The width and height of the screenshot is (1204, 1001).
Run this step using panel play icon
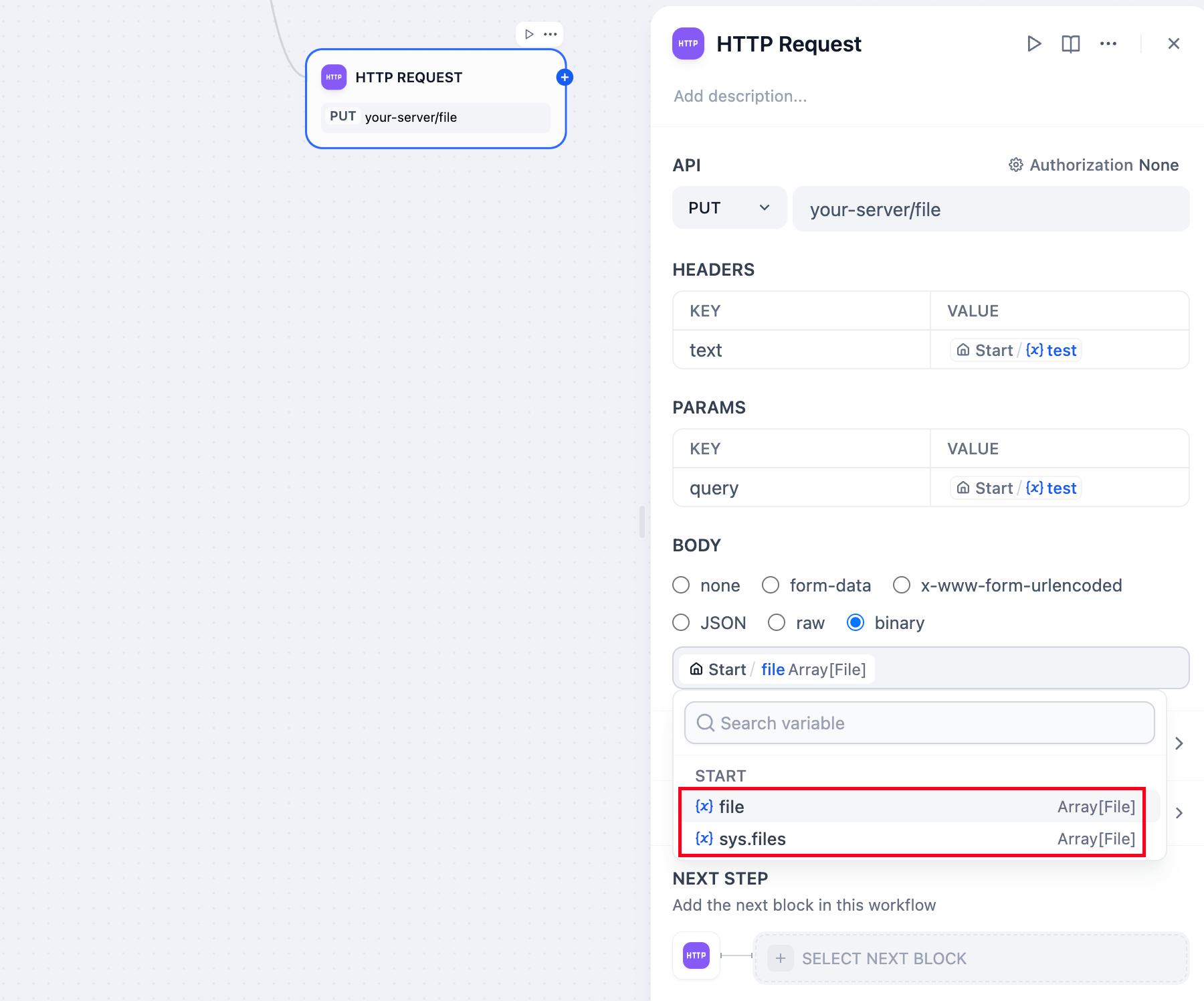[1033, 44]
